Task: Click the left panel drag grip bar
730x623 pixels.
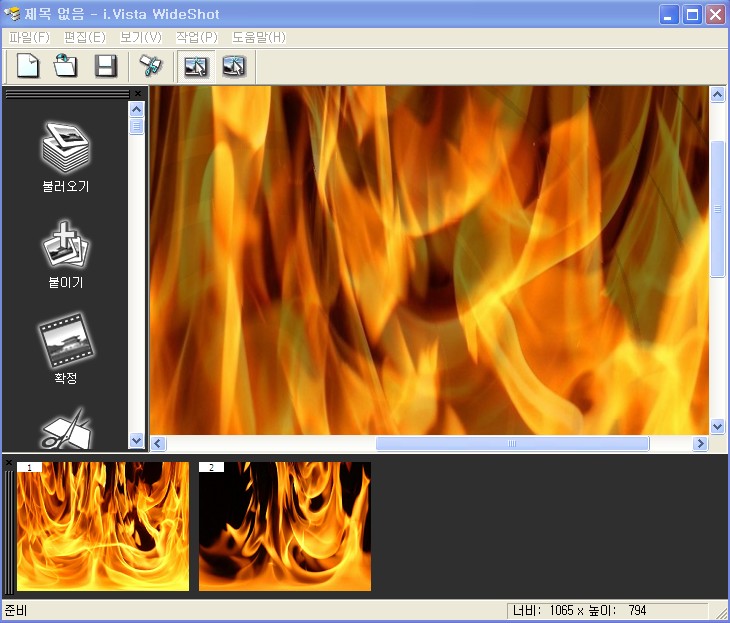Action: 68,94
